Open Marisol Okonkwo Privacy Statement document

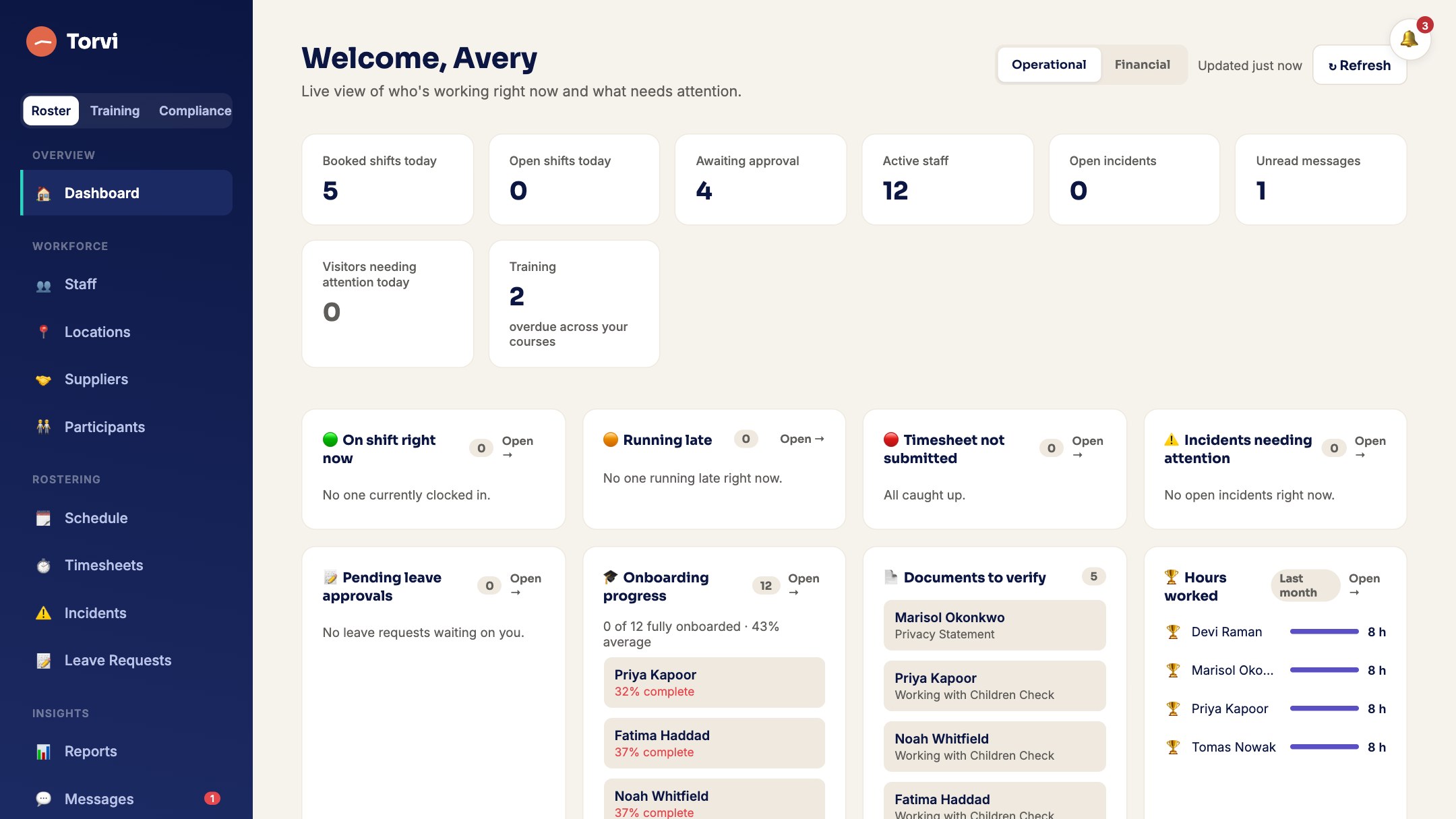(994, 625)
